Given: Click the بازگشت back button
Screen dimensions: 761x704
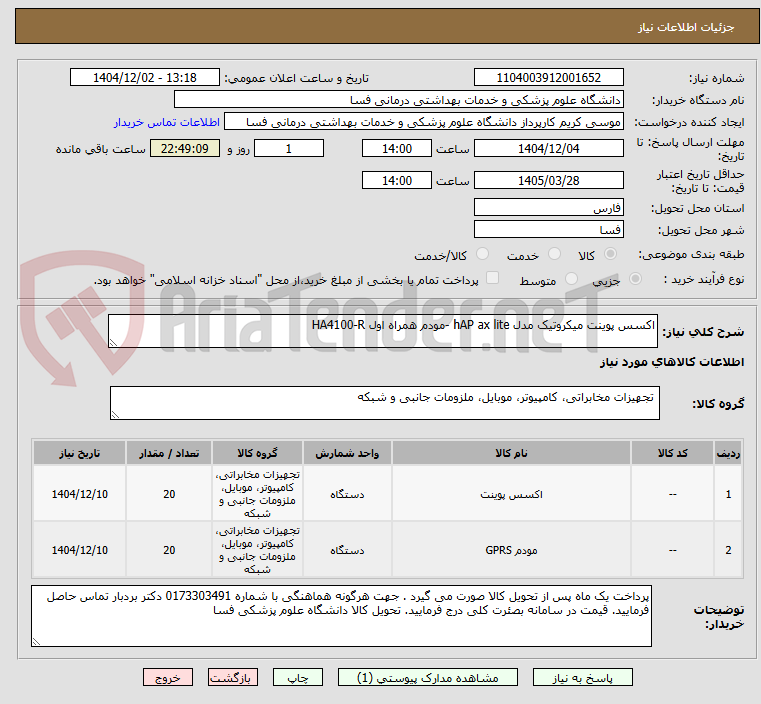Looking at the screenshot, I should pos(233,677).
